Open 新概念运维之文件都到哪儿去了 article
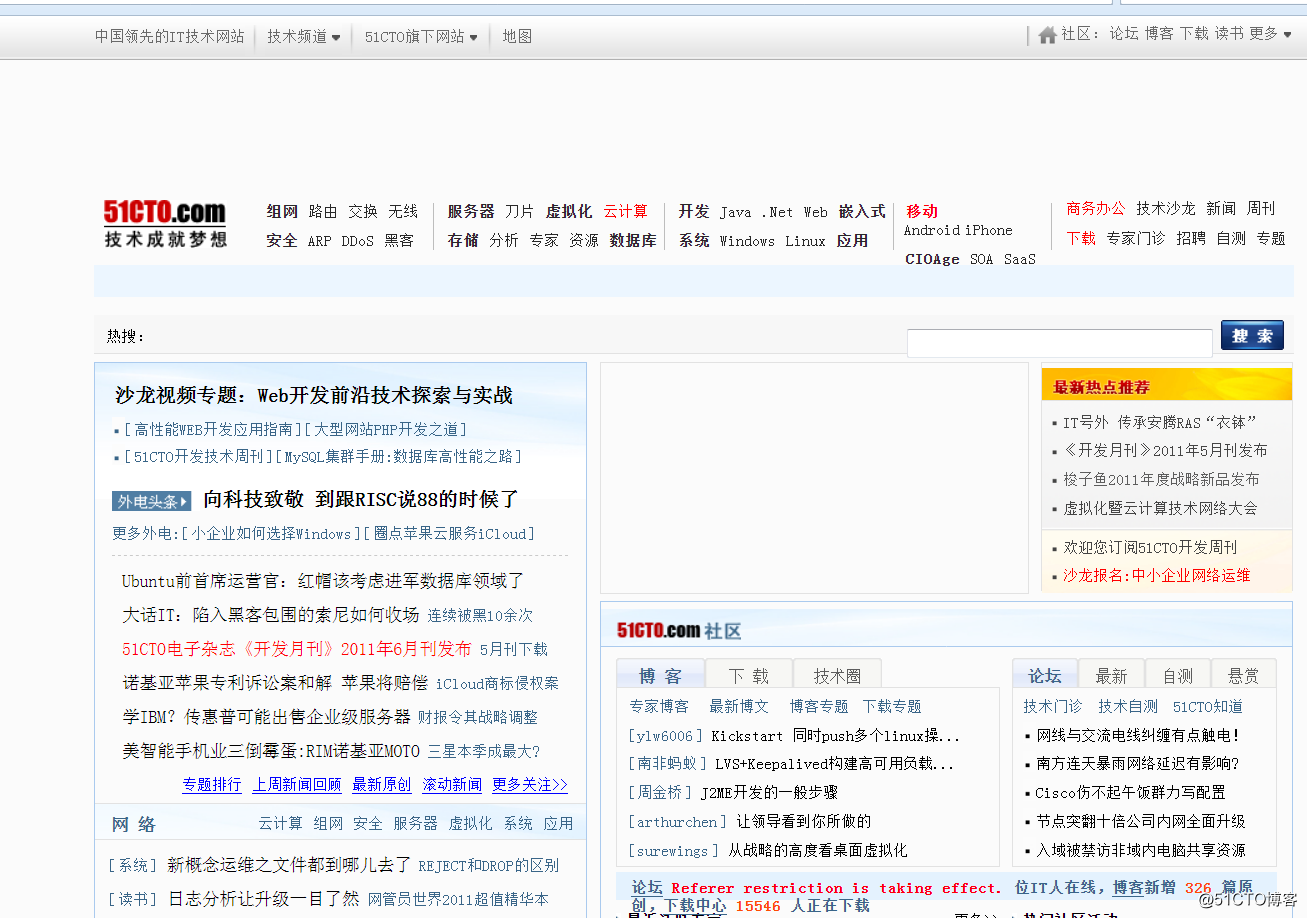Screen dimensions: 1307x918 [289, 865]
